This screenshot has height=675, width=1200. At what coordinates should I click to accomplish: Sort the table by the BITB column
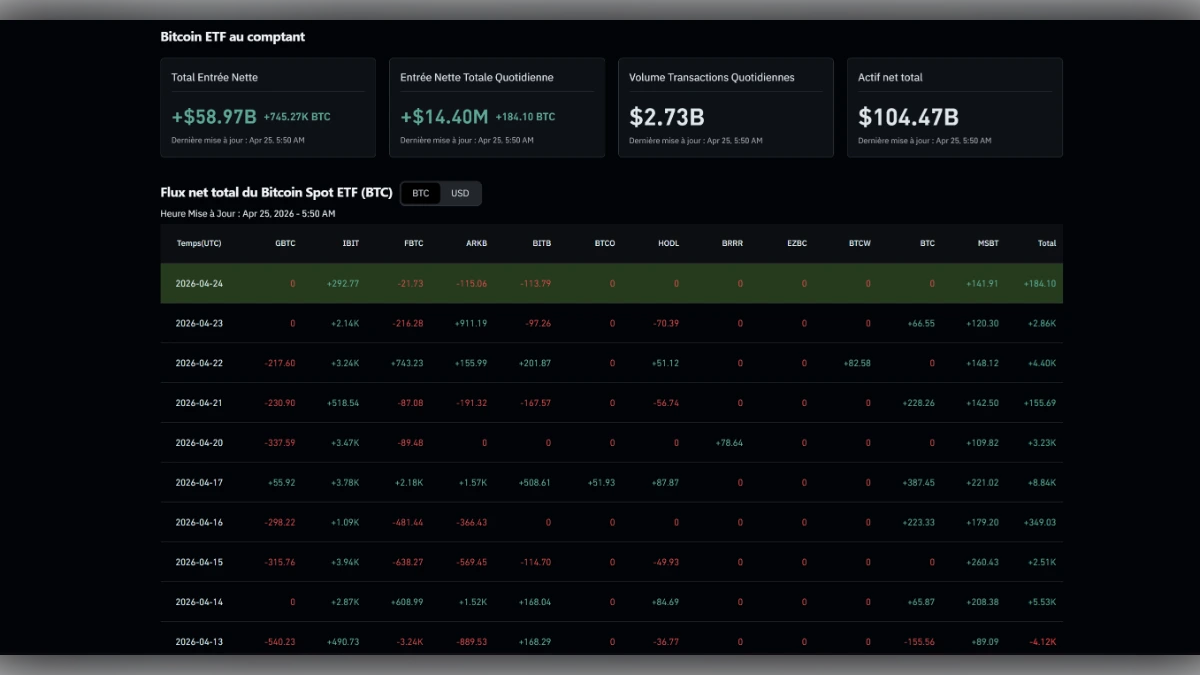pos(541,243)
